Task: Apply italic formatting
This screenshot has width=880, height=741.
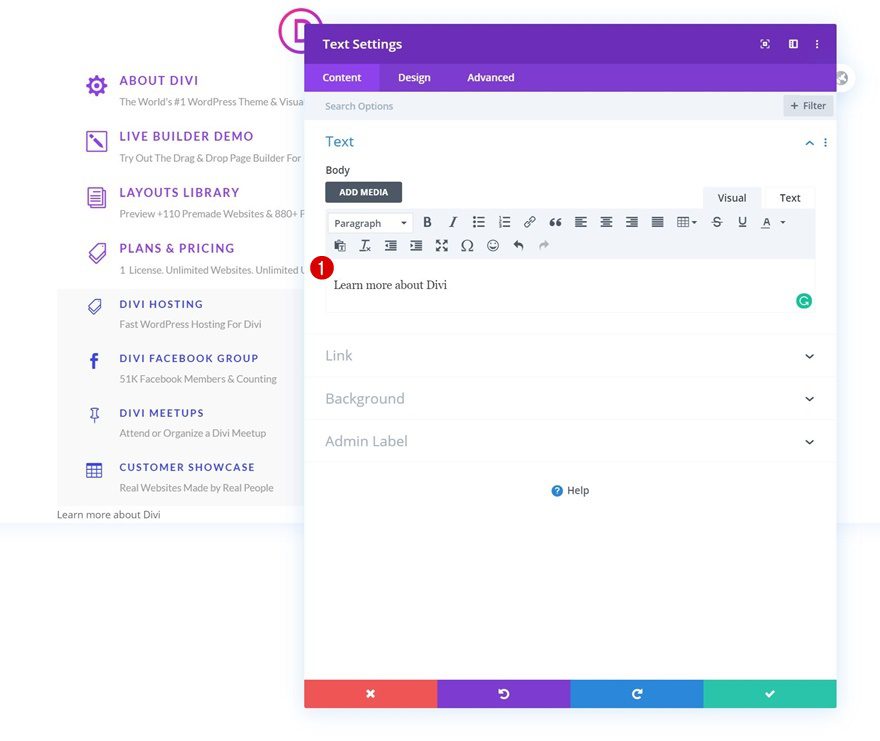Action: (x=453, y=222)
